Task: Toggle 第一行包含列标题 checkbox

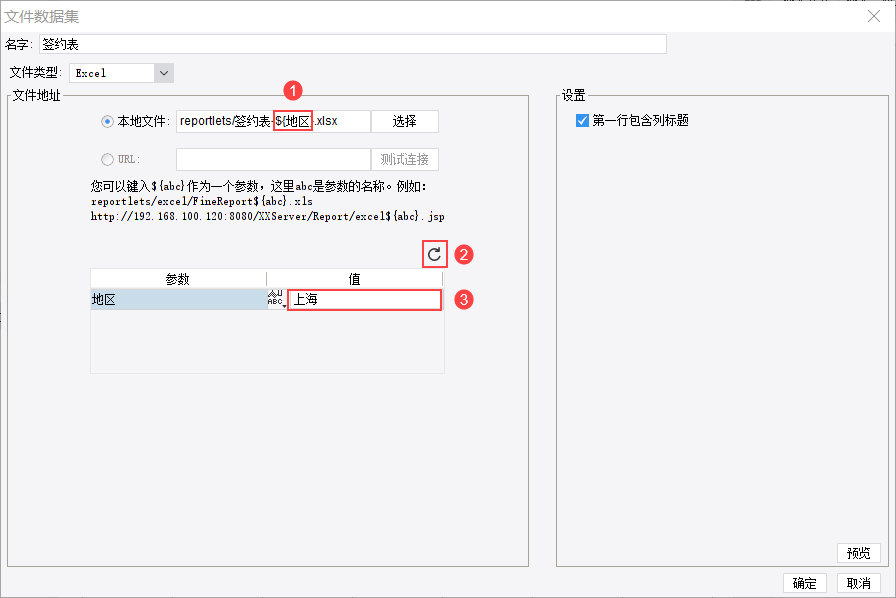Action: (x=582, y=121)
